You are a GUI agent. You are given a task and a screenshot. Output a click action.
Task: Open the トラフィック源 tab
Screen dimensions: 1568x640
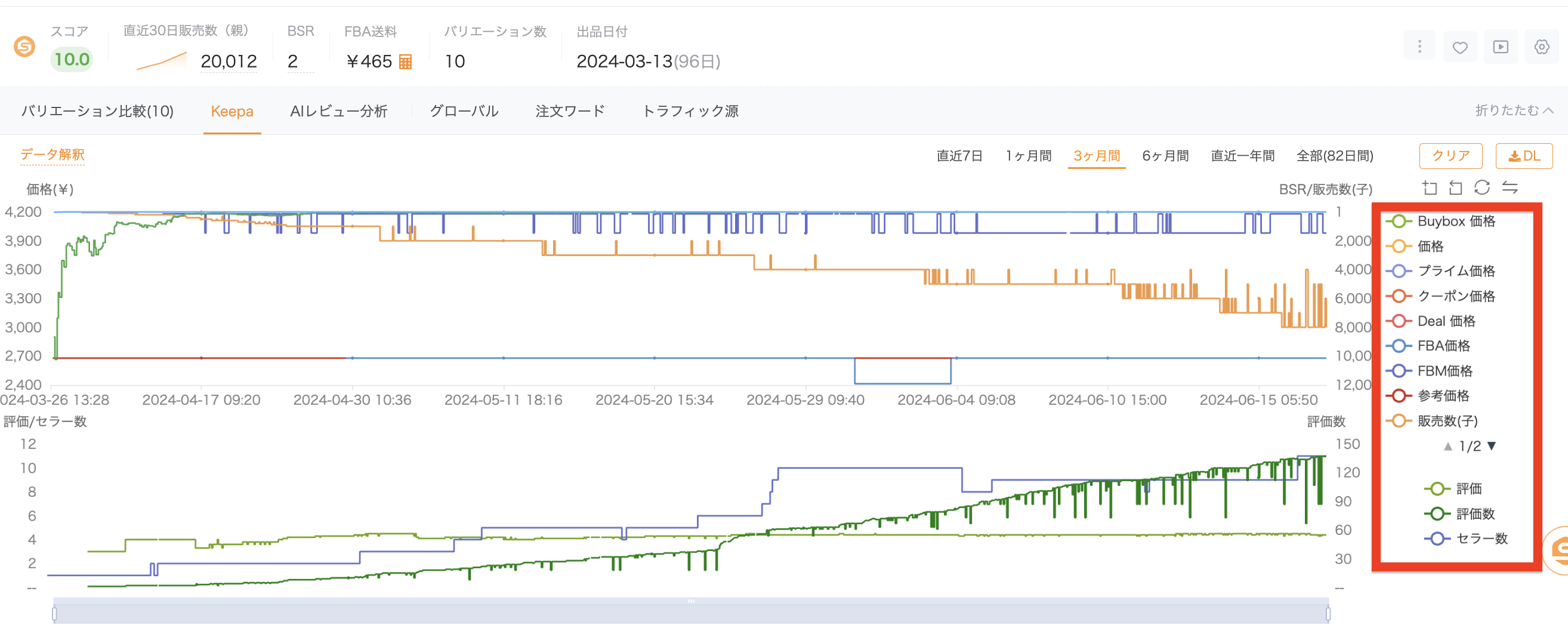coord(690,111)
